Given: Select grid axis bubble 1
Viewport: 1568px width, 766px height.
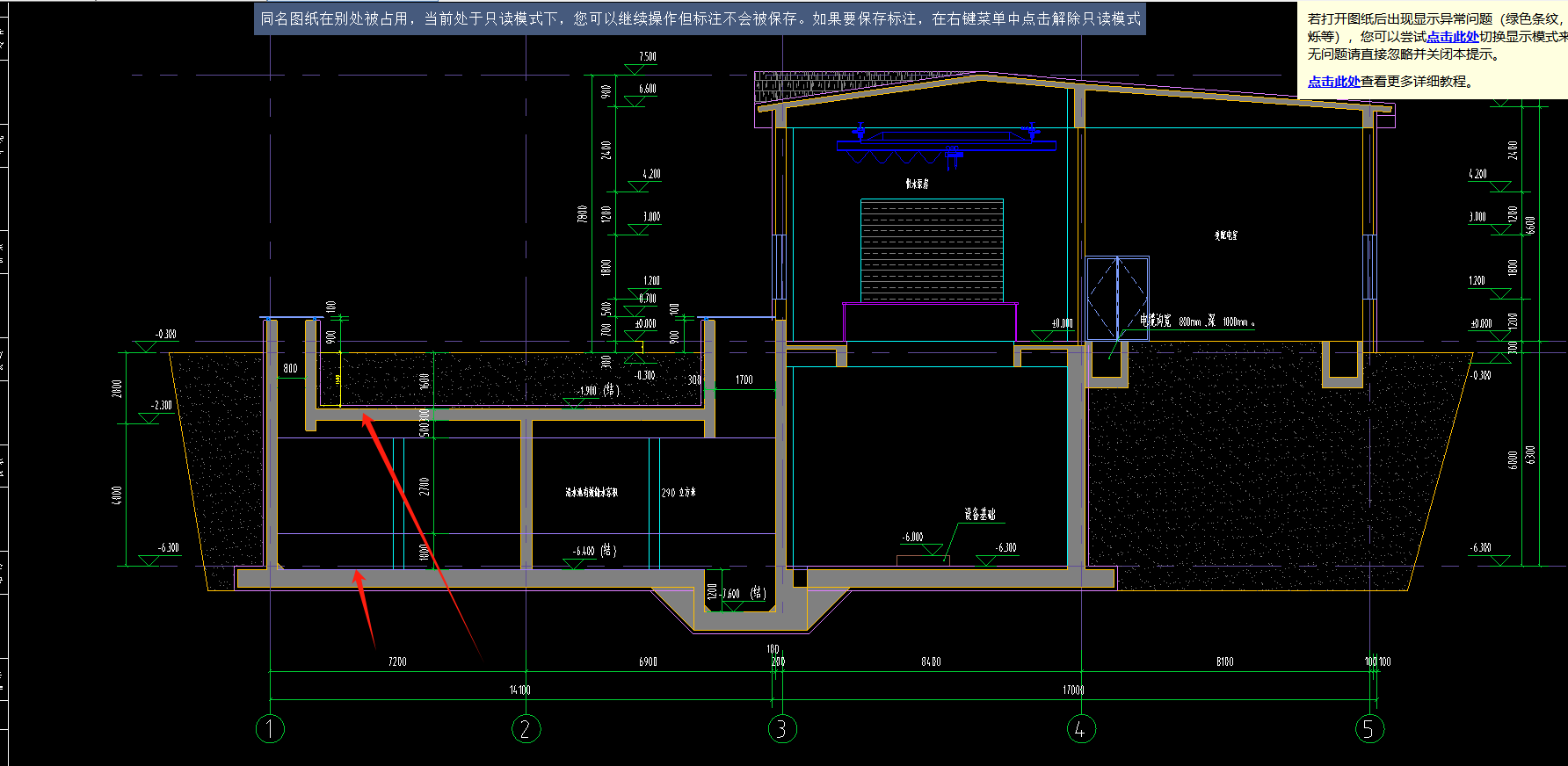Looking at the screenshot, I should 270,728.
